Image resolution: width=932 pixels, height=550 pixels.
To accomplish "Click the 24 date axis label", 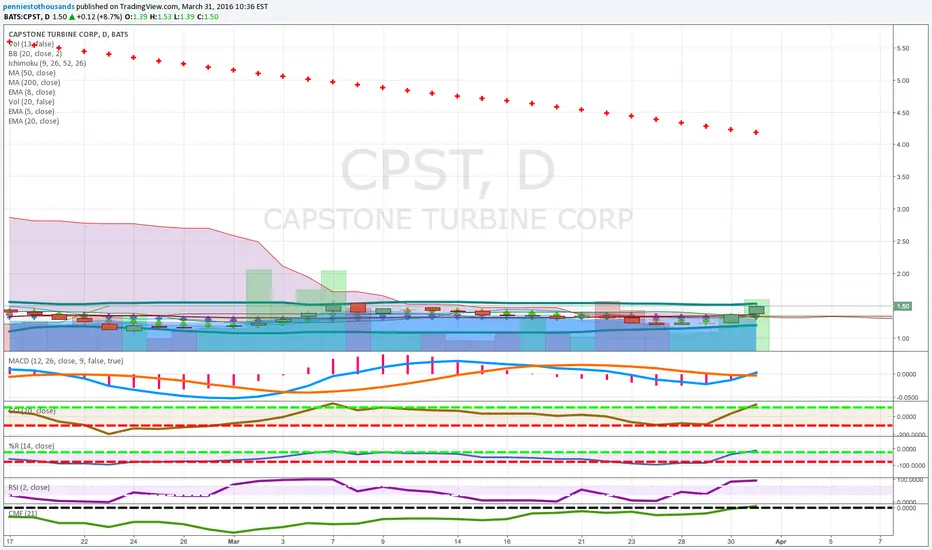I will 134,542.
